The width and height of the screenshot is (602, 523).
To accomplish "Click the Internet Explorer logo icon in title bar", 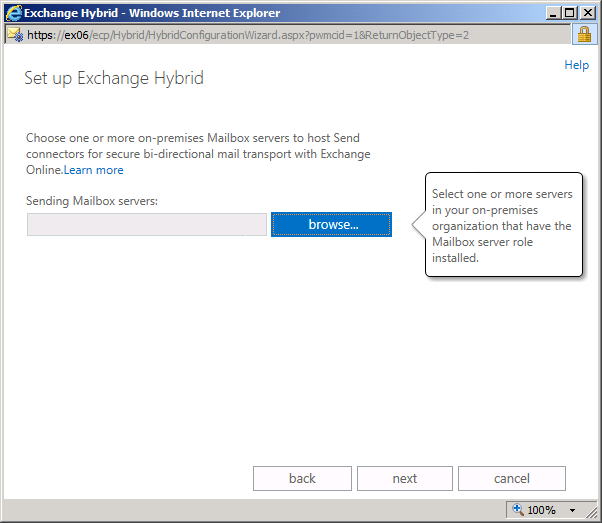I will pyautogui.click(x=14, y=13).
